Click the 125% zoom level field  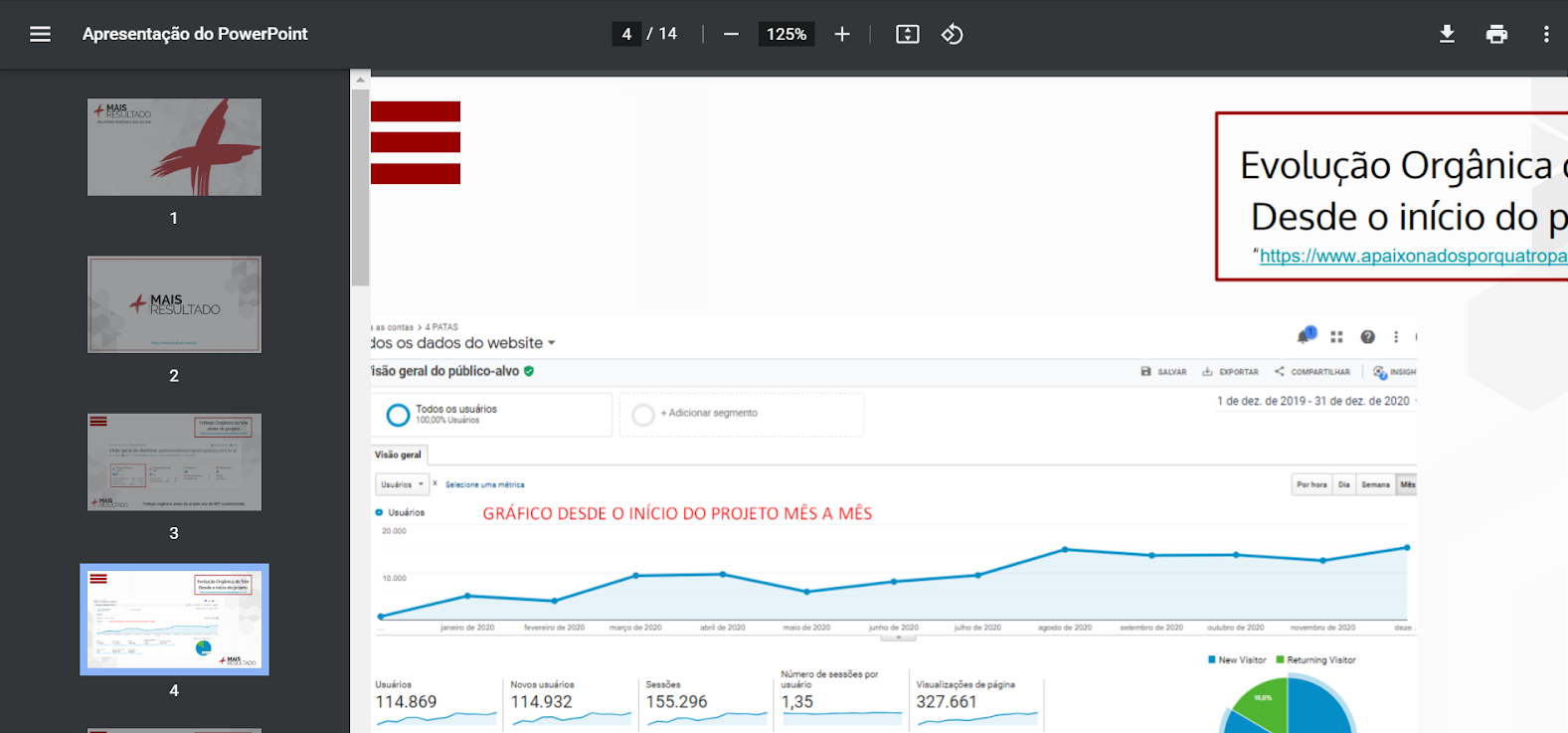tap(785, 34)
